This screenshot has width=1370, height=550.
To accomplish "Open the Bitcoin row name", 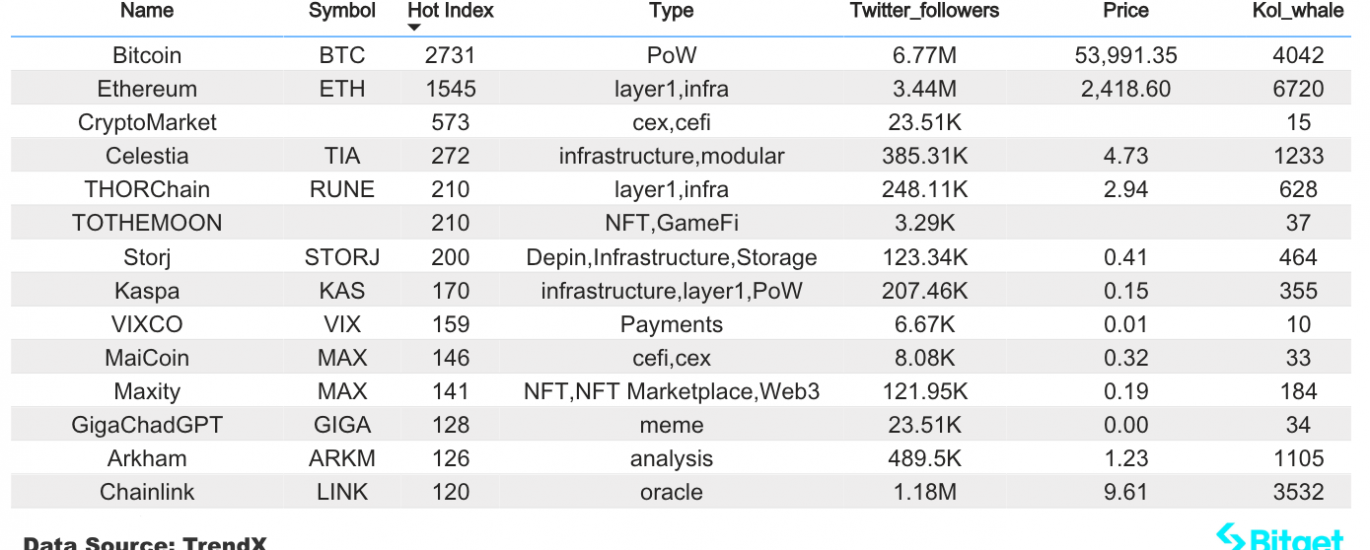I will 147,55.
